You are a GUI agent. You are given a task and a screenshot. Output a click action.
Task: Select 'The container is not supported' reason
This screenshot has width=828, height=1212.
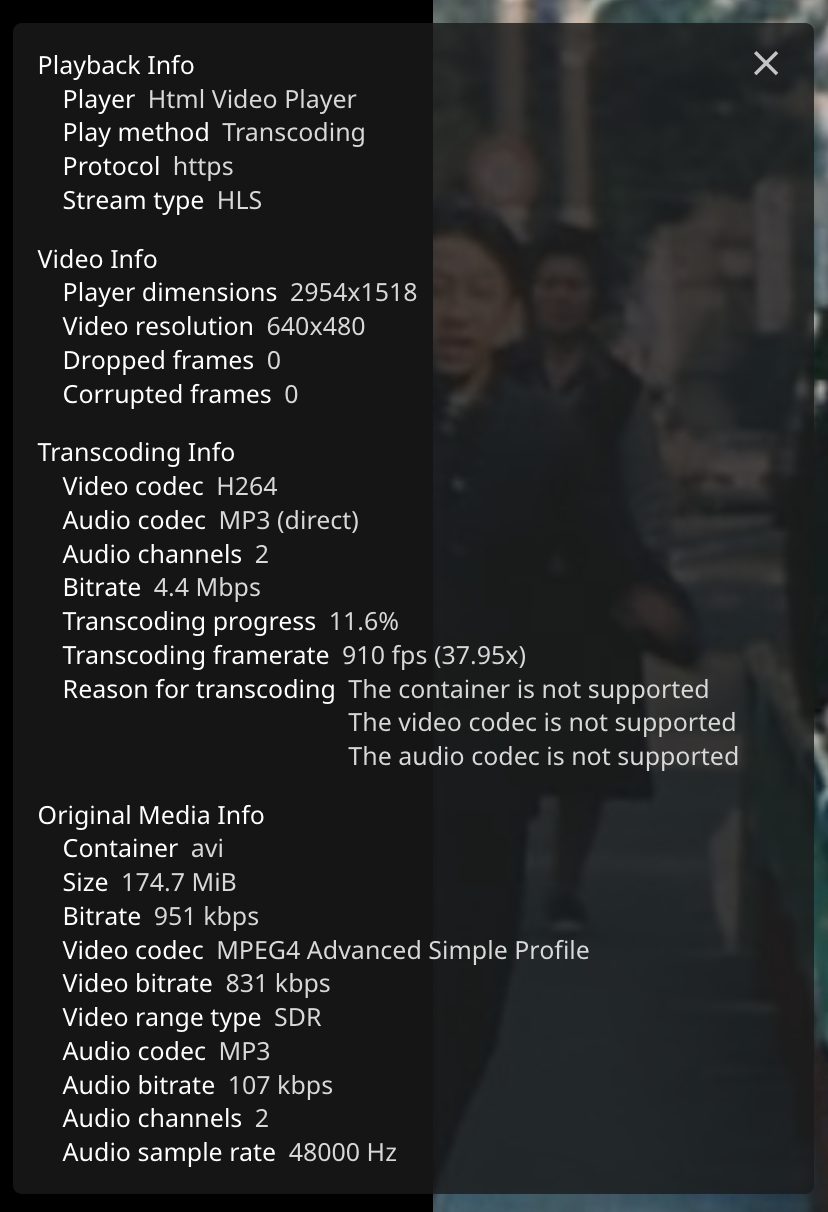point(529,689)
